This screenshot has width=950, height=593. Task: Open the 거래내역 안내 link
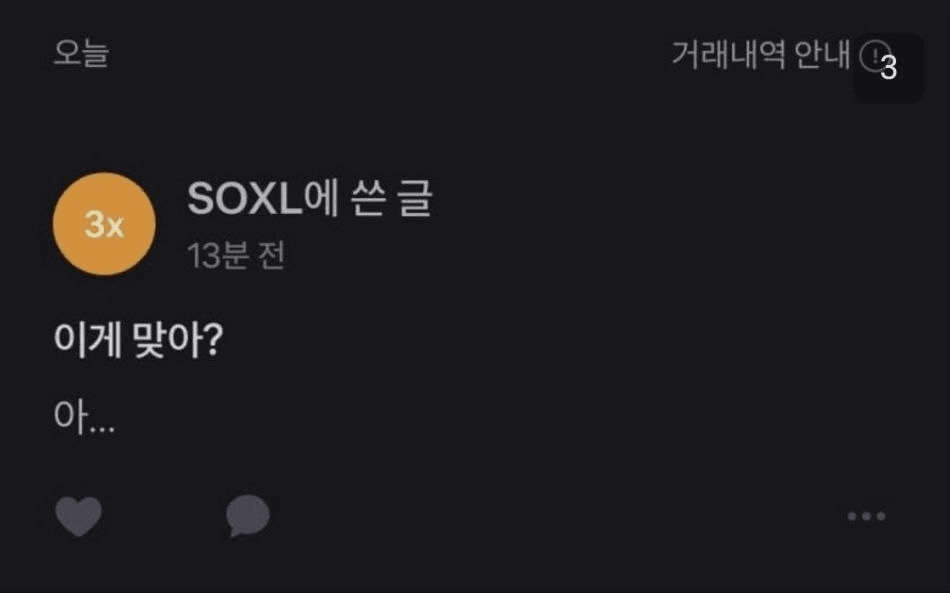(760, 54)
